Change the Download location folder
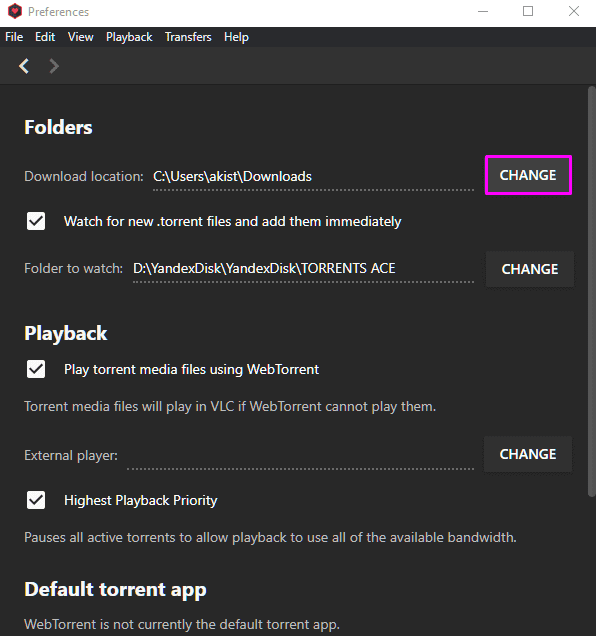This screenshot has width=596, height=636. [528, 175]
